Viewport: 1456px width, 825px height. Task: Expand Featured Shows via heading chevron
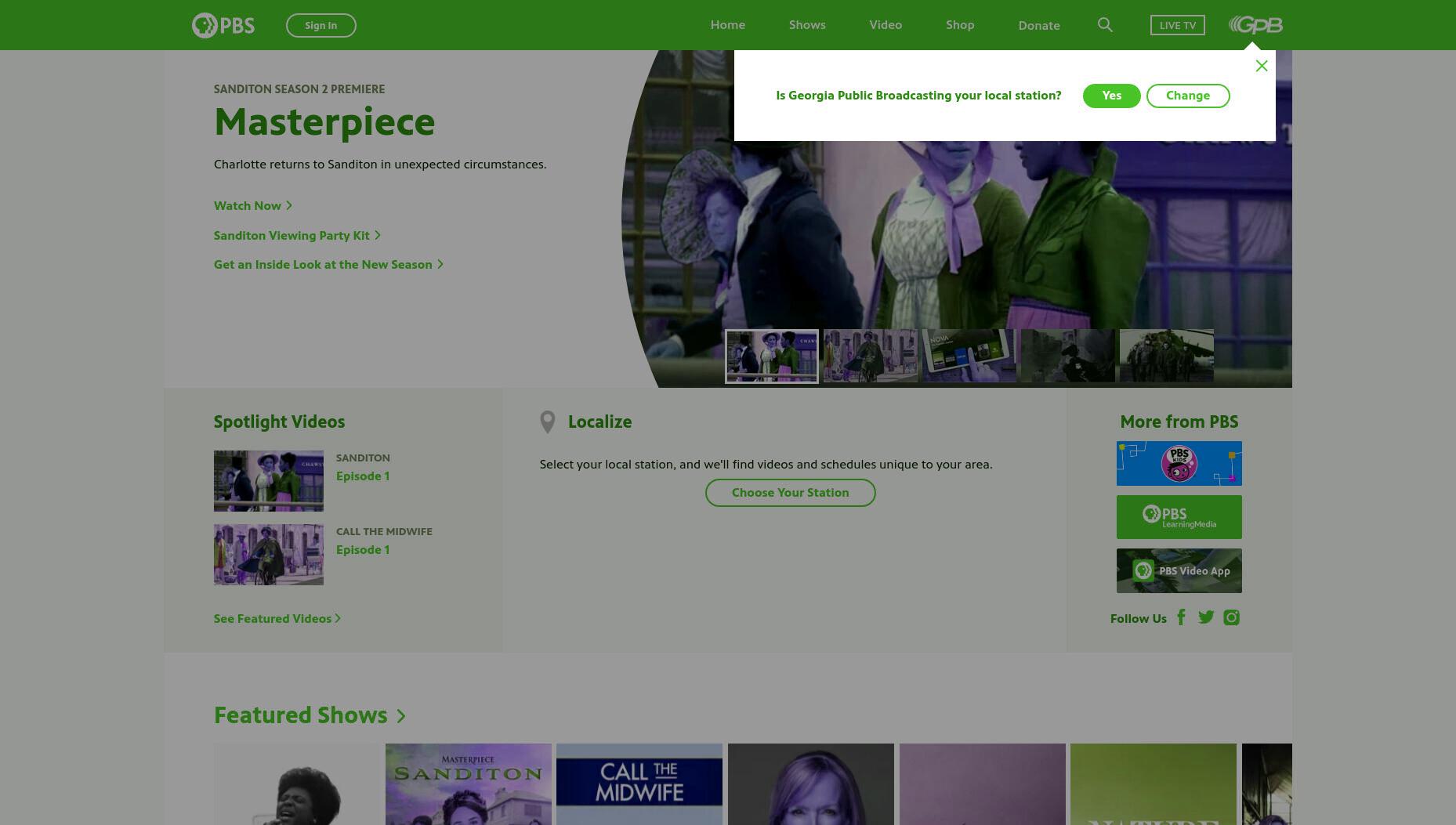[x=400, y=716]
